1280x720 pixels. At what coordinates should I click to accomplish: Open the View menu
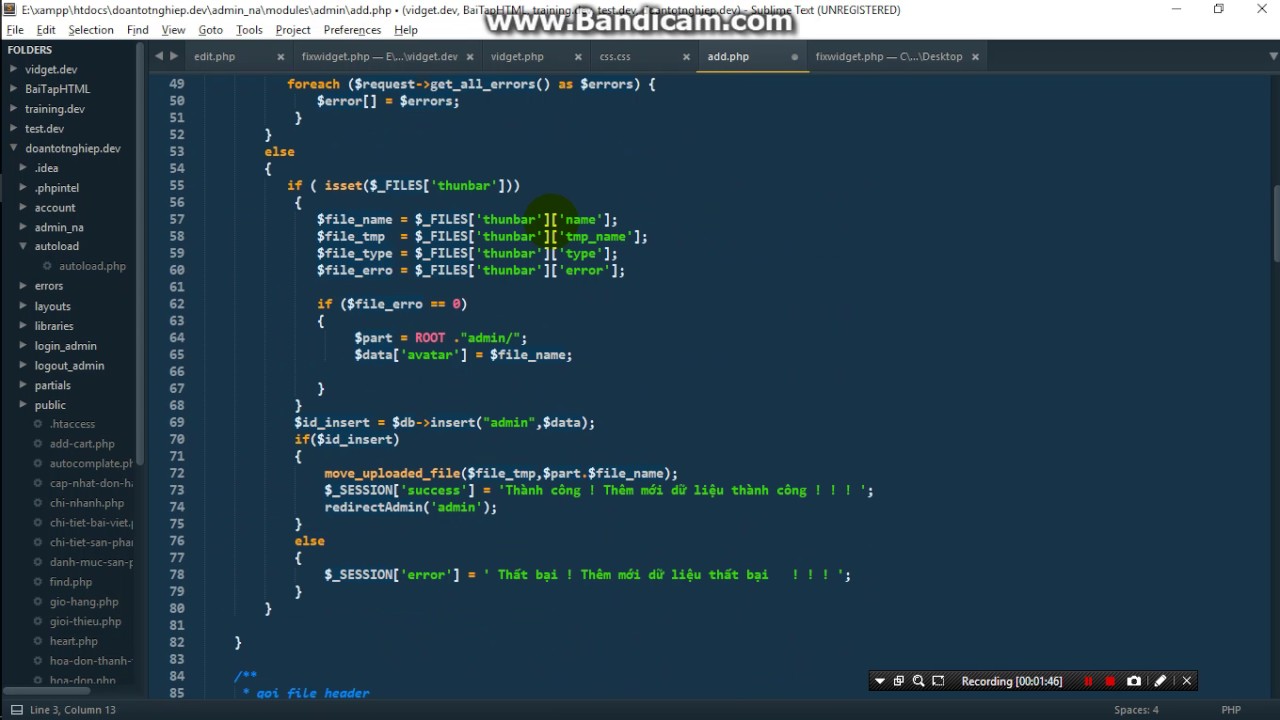coord(173,30)
